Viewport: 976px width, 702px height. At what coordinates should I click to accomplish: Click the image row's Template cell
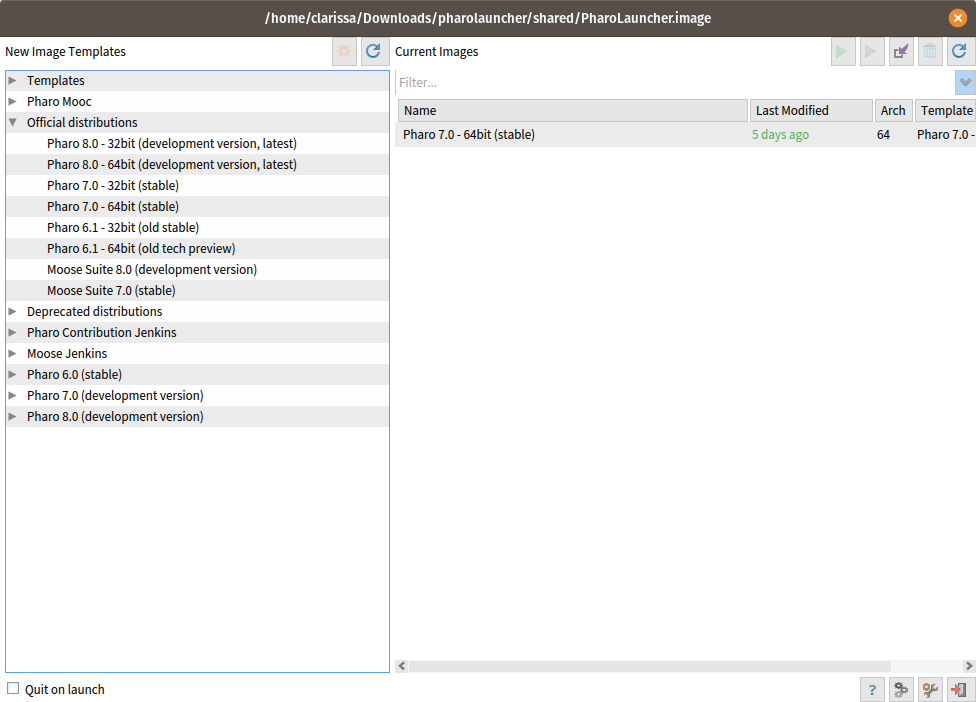(946, 134)
